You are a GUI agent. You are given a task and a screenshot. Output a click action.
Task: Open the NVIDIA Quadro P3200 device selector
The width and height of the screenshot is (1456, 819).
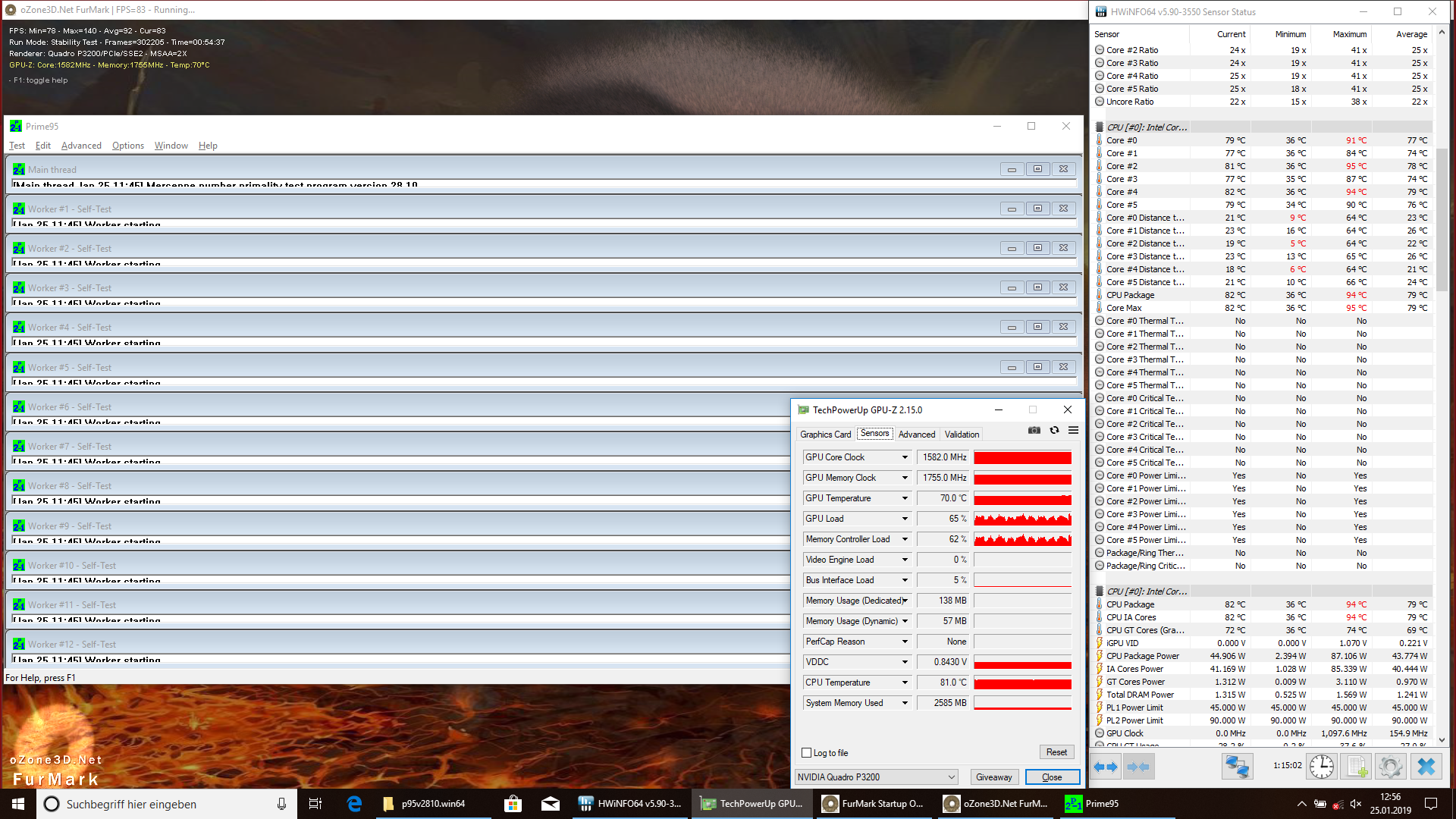coord(876,777)
